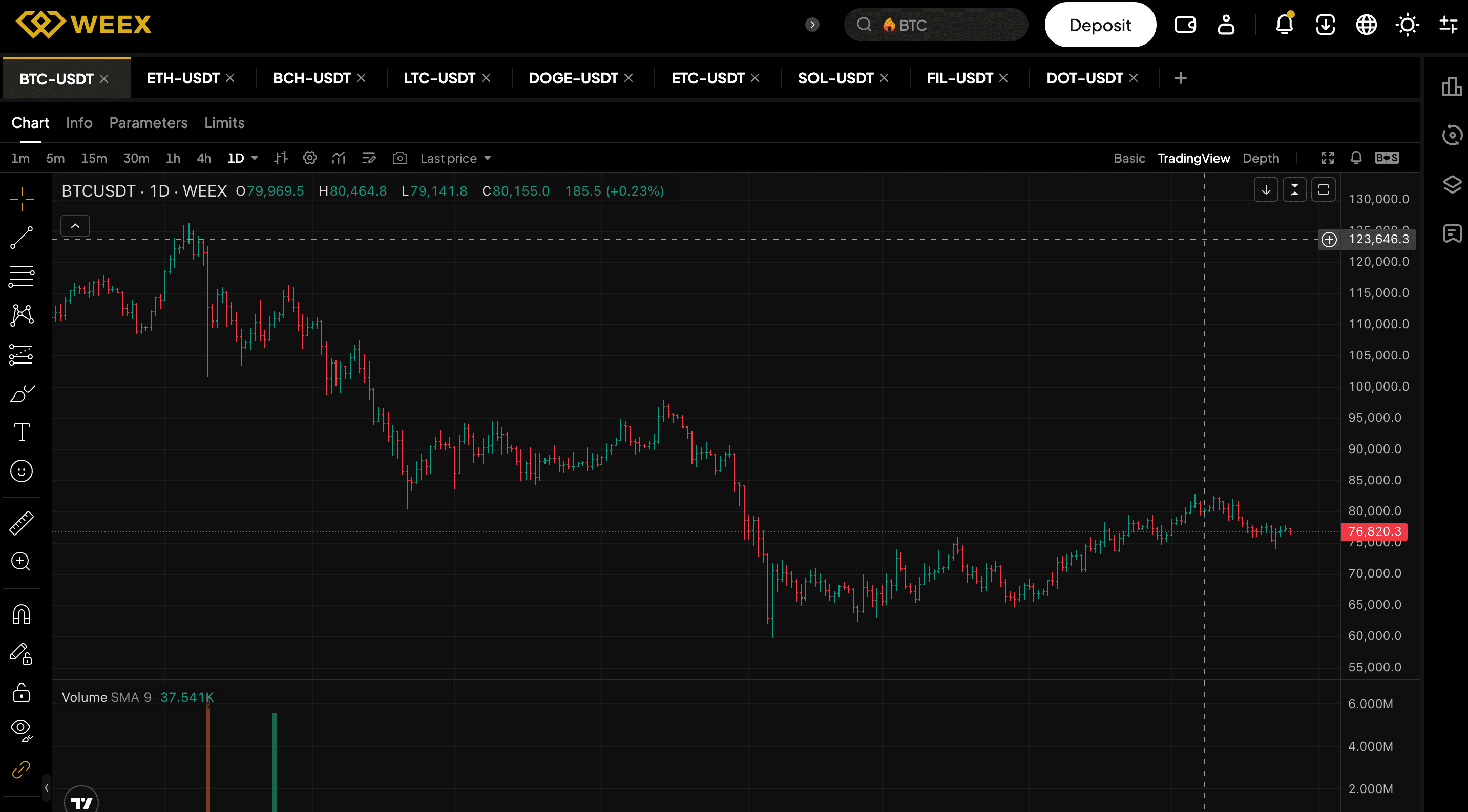Open the notifications bell in header
Screen dimensions: 1468x812
[1284, 25]
